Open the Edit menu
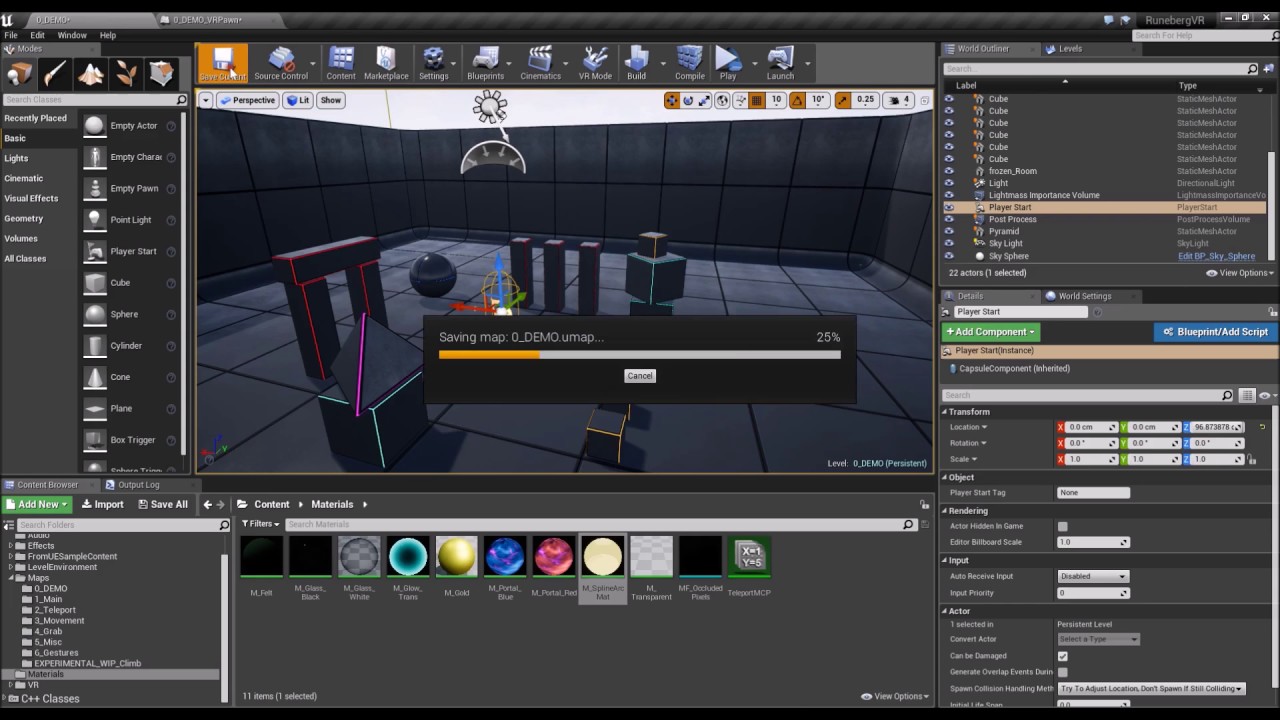Viewport: 1280px width, 720px height. click(x=37, y=35)
